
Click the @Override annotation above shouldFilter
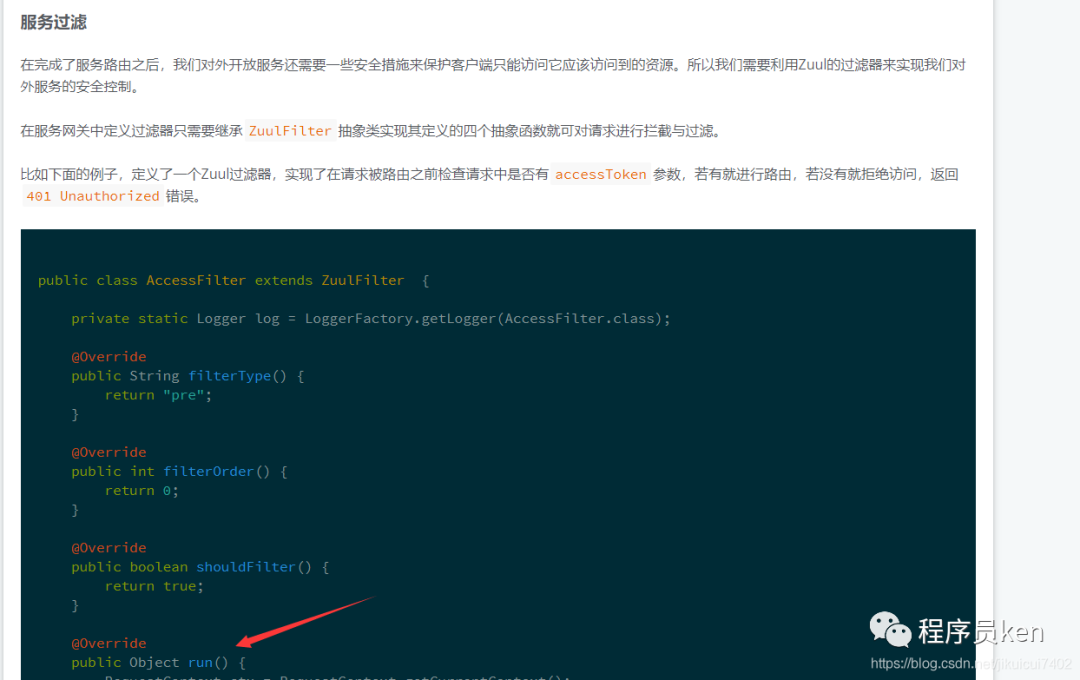pos(109,548)
